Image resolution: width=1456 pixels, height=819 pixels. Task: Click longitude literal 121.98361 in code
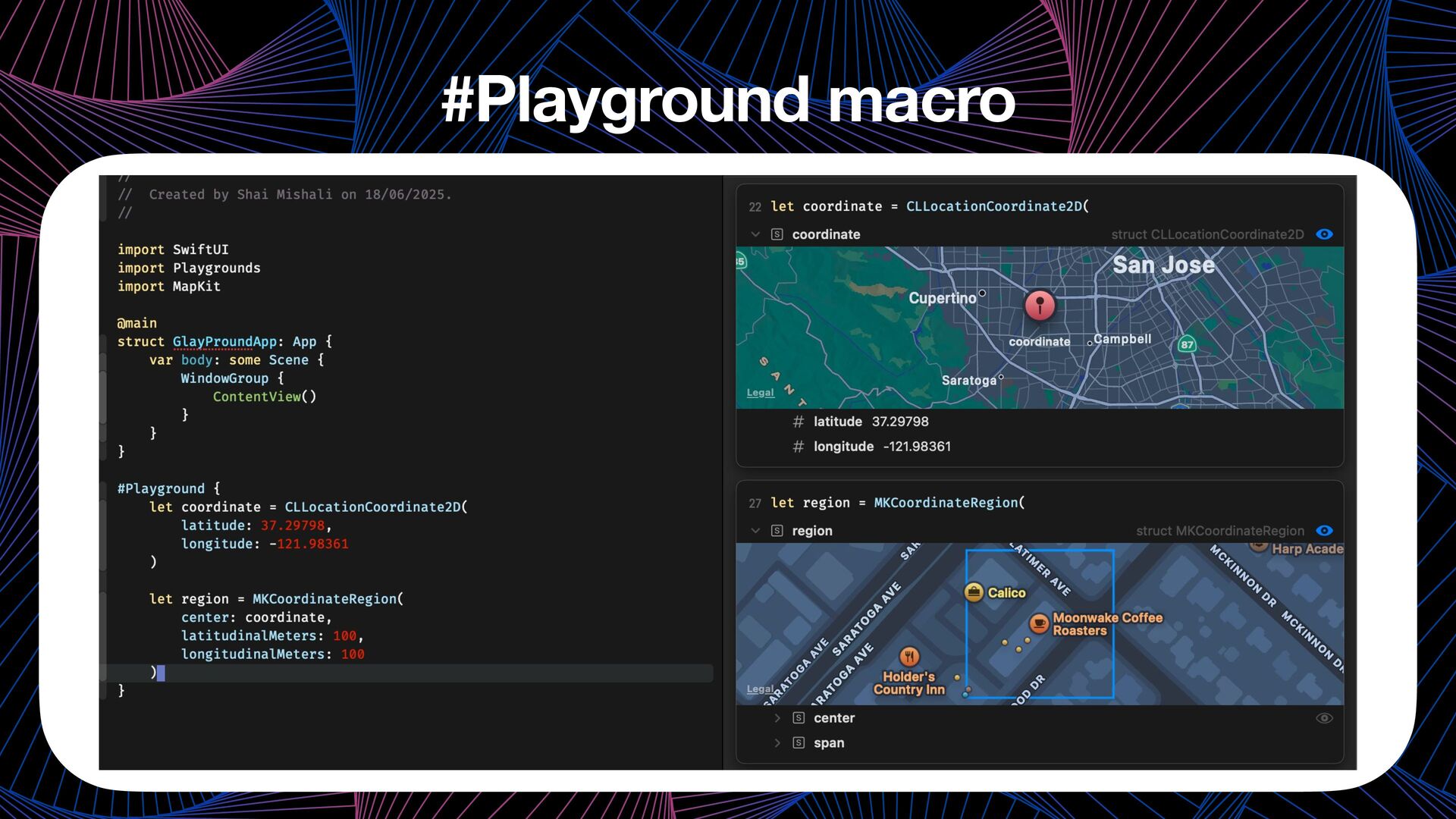(312, 544)
